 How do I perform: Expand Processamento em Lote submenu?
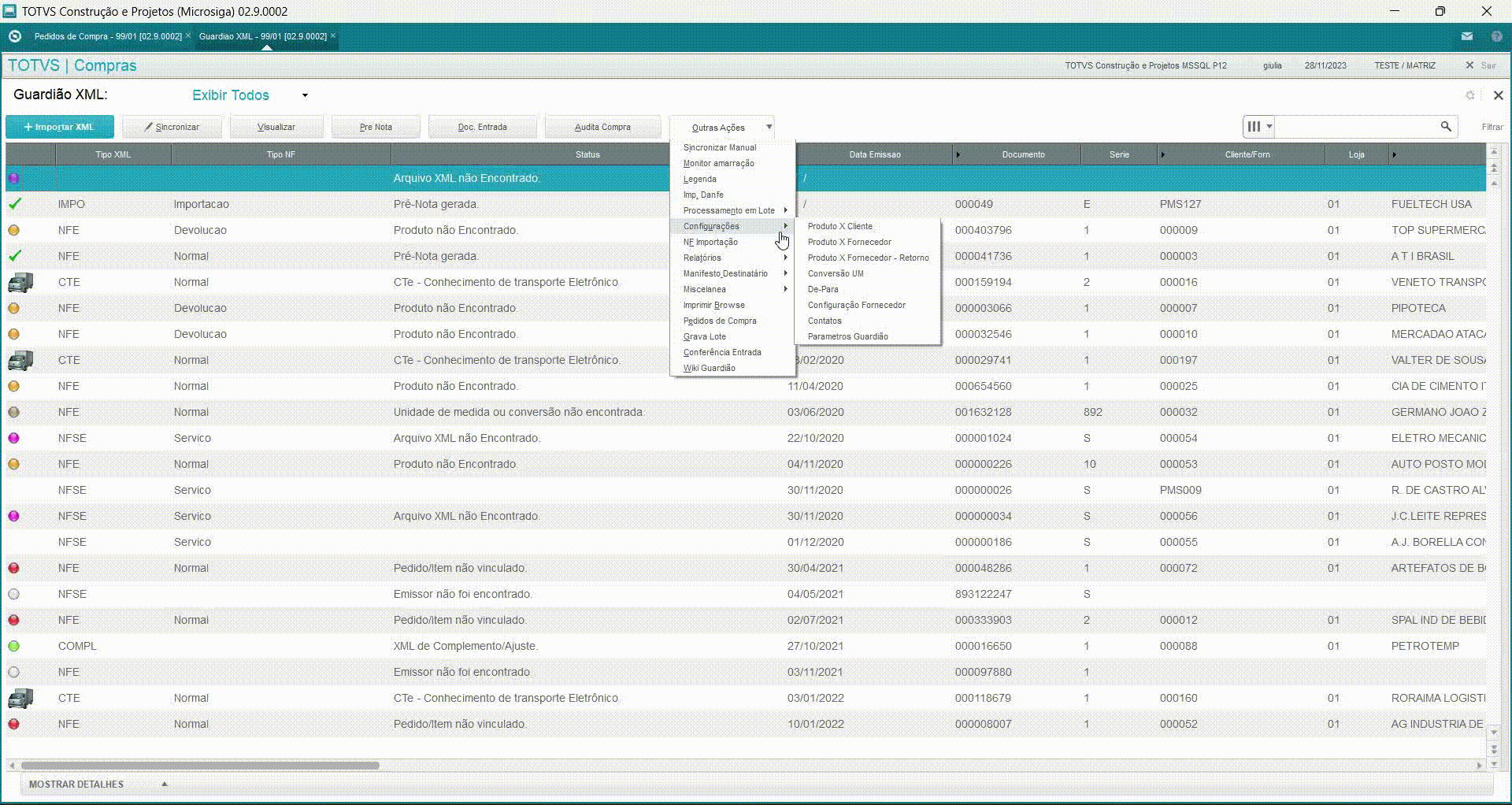click(x=733, y=210)
